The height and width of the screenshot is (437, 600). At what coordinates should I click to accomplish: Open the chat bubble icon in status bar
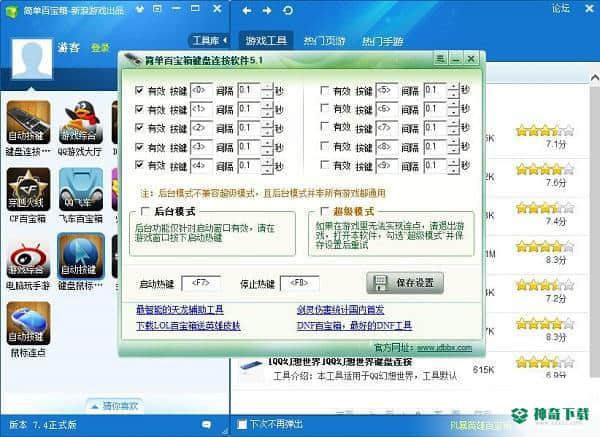(206, 424)
